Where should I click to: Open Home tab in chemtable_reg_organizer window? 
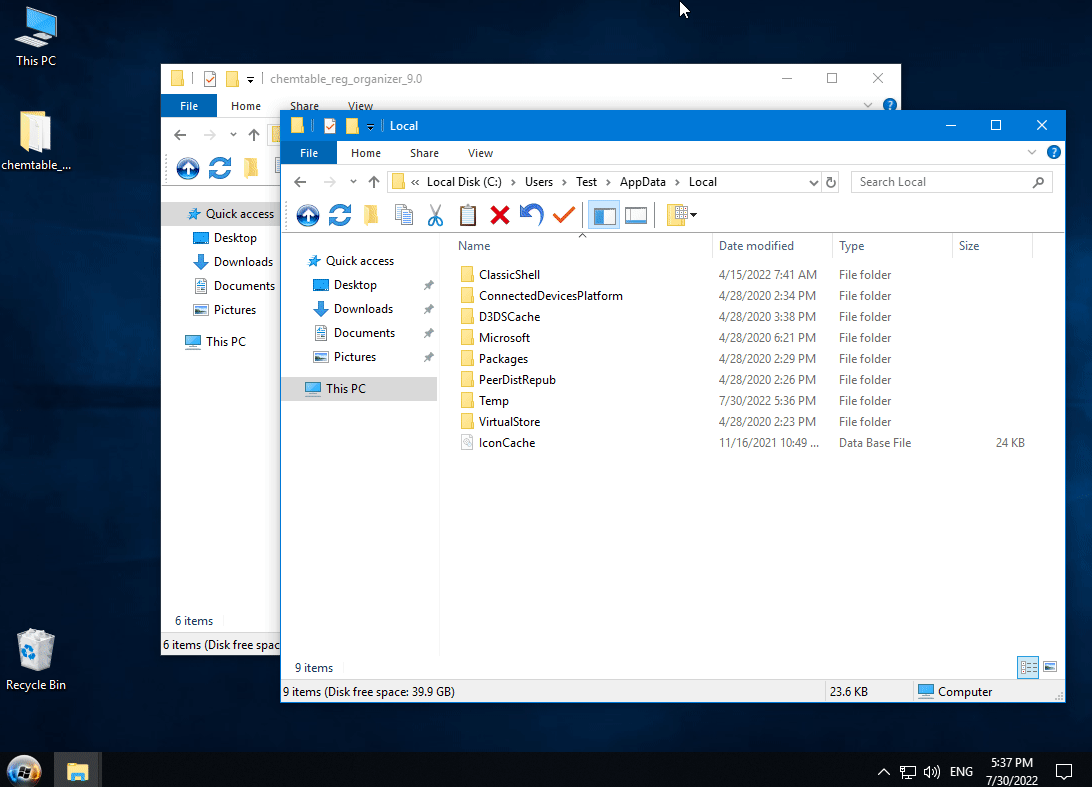click(246, 106)
